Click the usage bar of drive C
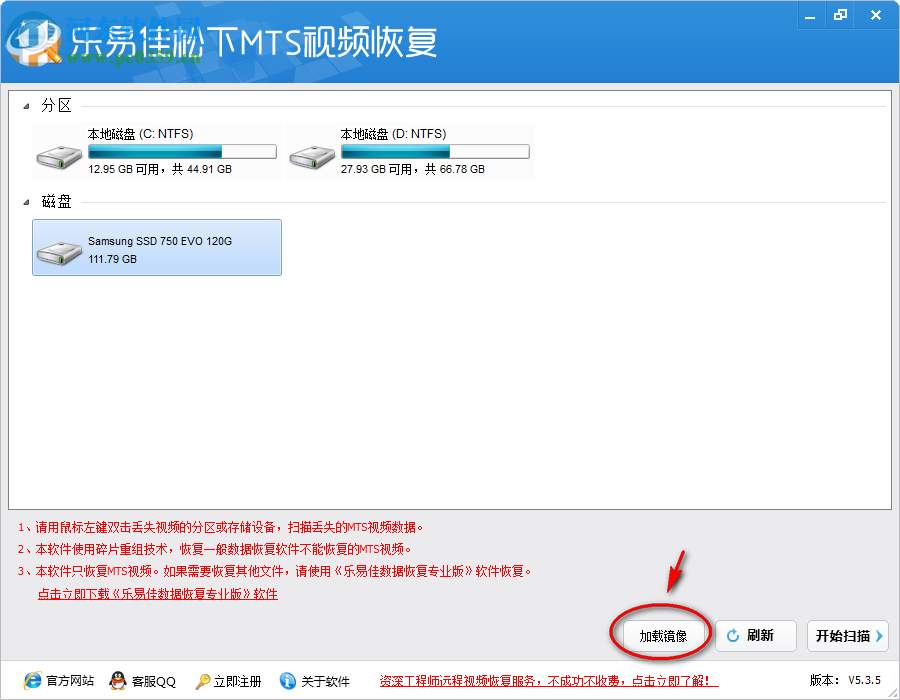The height and width of the screenshot is (700, 900). point(180,150)
